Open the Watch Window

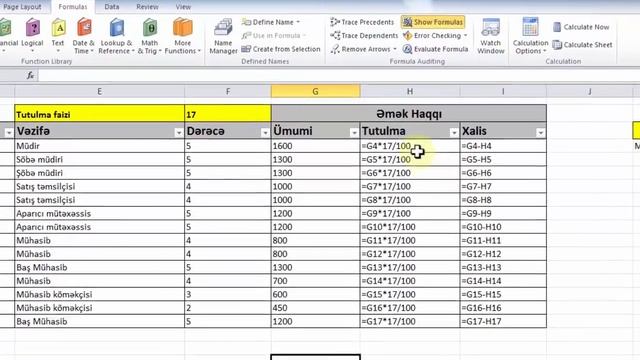tap(491, 36)
